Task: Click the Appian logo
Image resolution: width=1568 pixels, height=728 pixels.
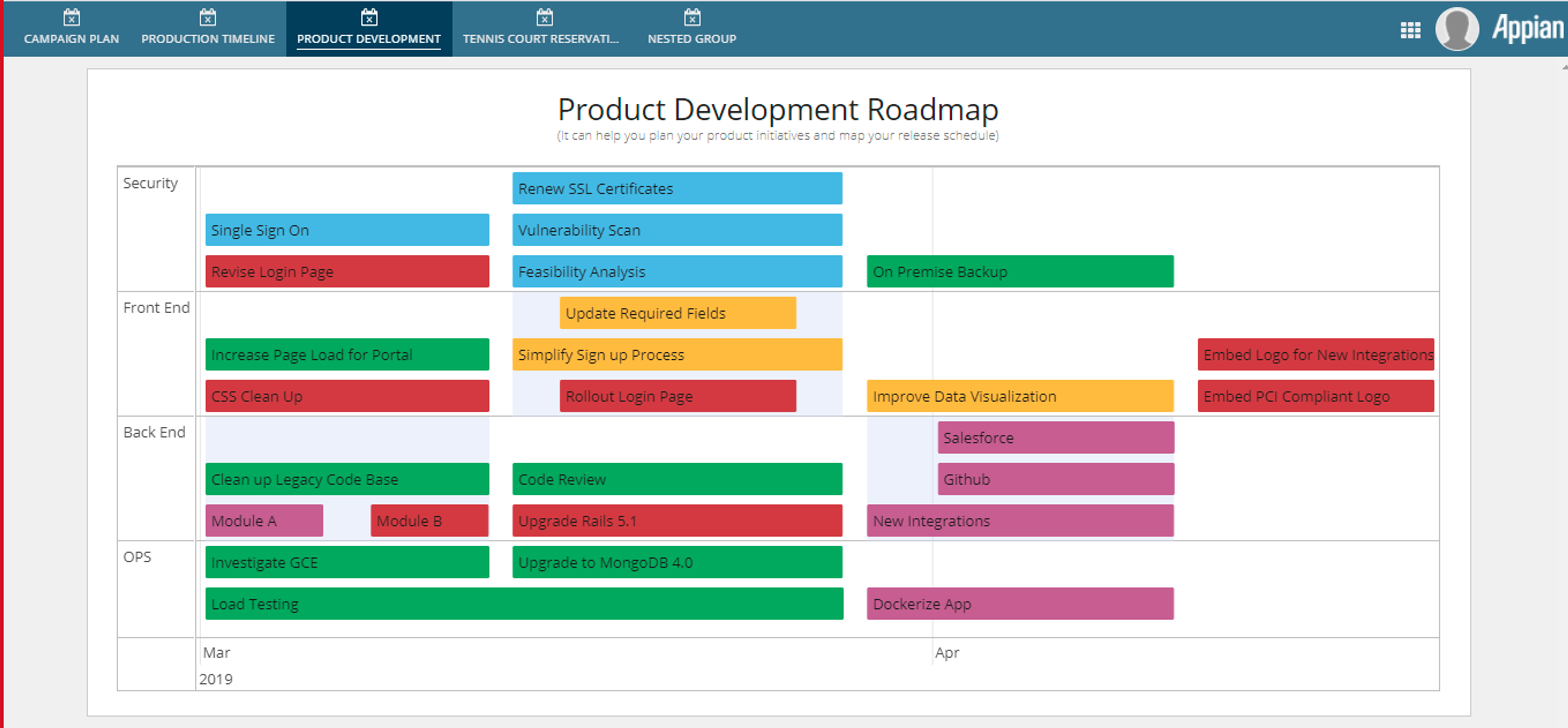Action: (x=1527, y=29)
